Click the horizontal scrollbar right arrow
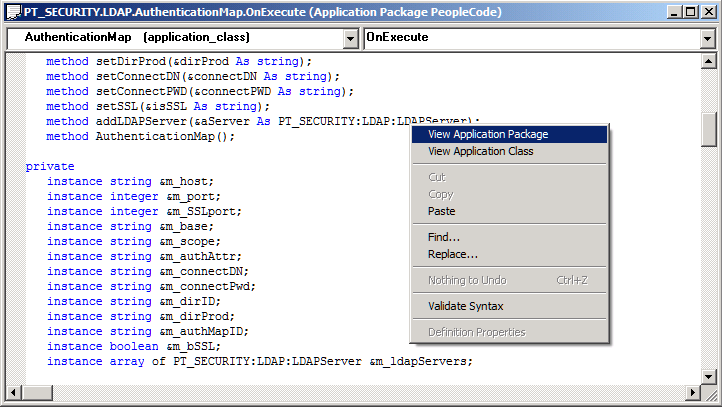 tap(693, 392)
